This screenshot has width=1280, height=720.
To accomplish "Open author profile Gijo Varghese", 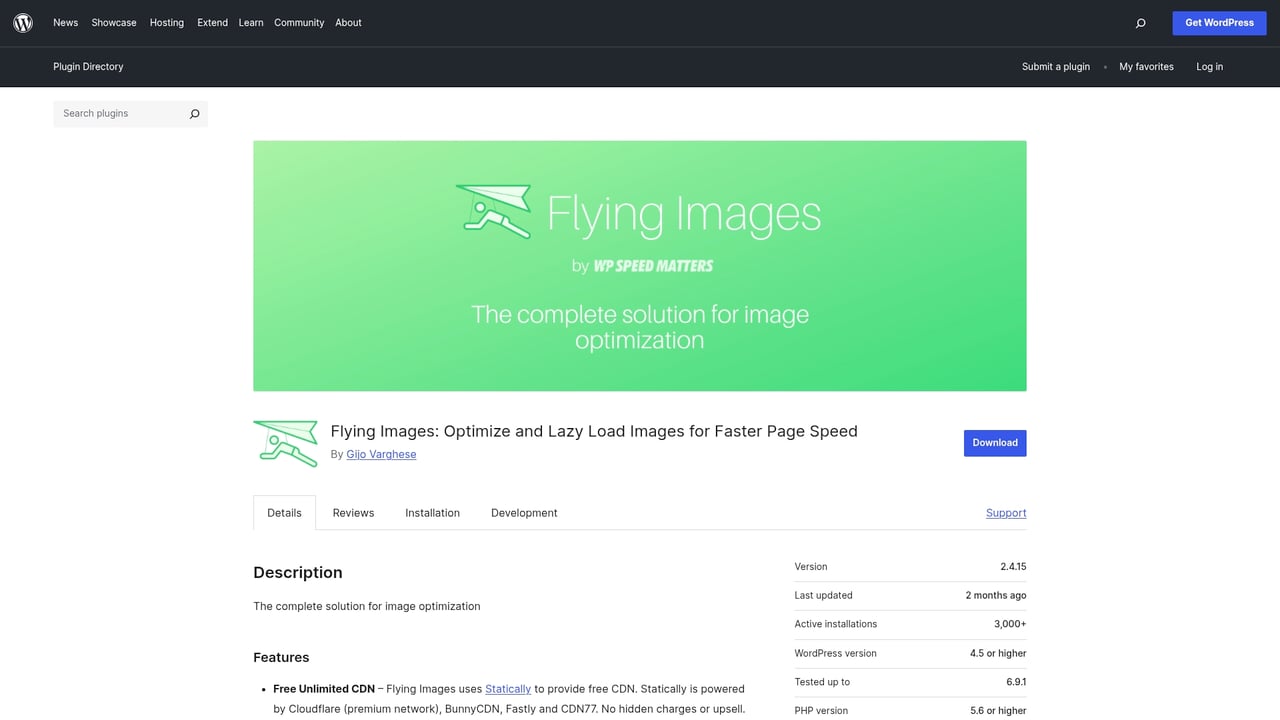I will [x=381, y=454].
